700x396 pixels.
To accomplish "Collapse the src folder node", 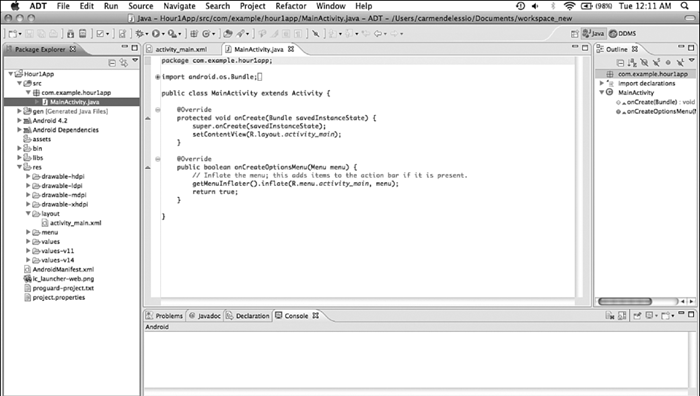I will click(x=19, y=83).
